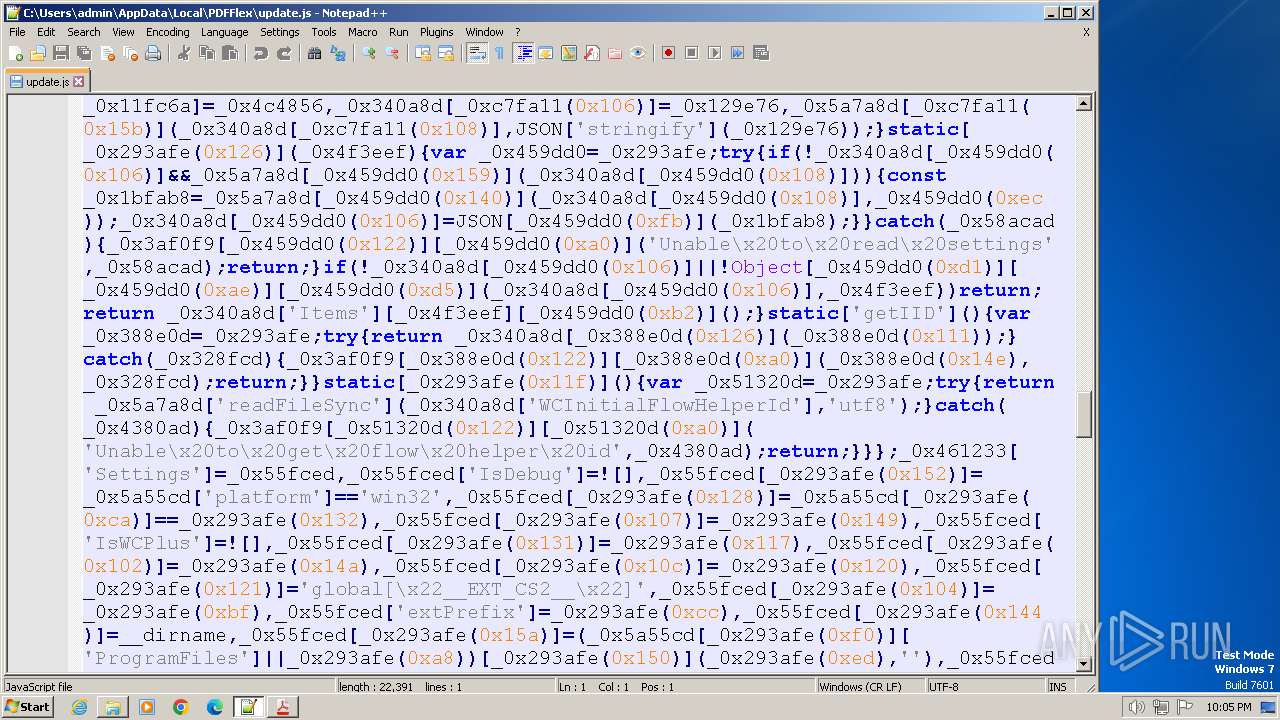Open the View menu

pos(123,32)
